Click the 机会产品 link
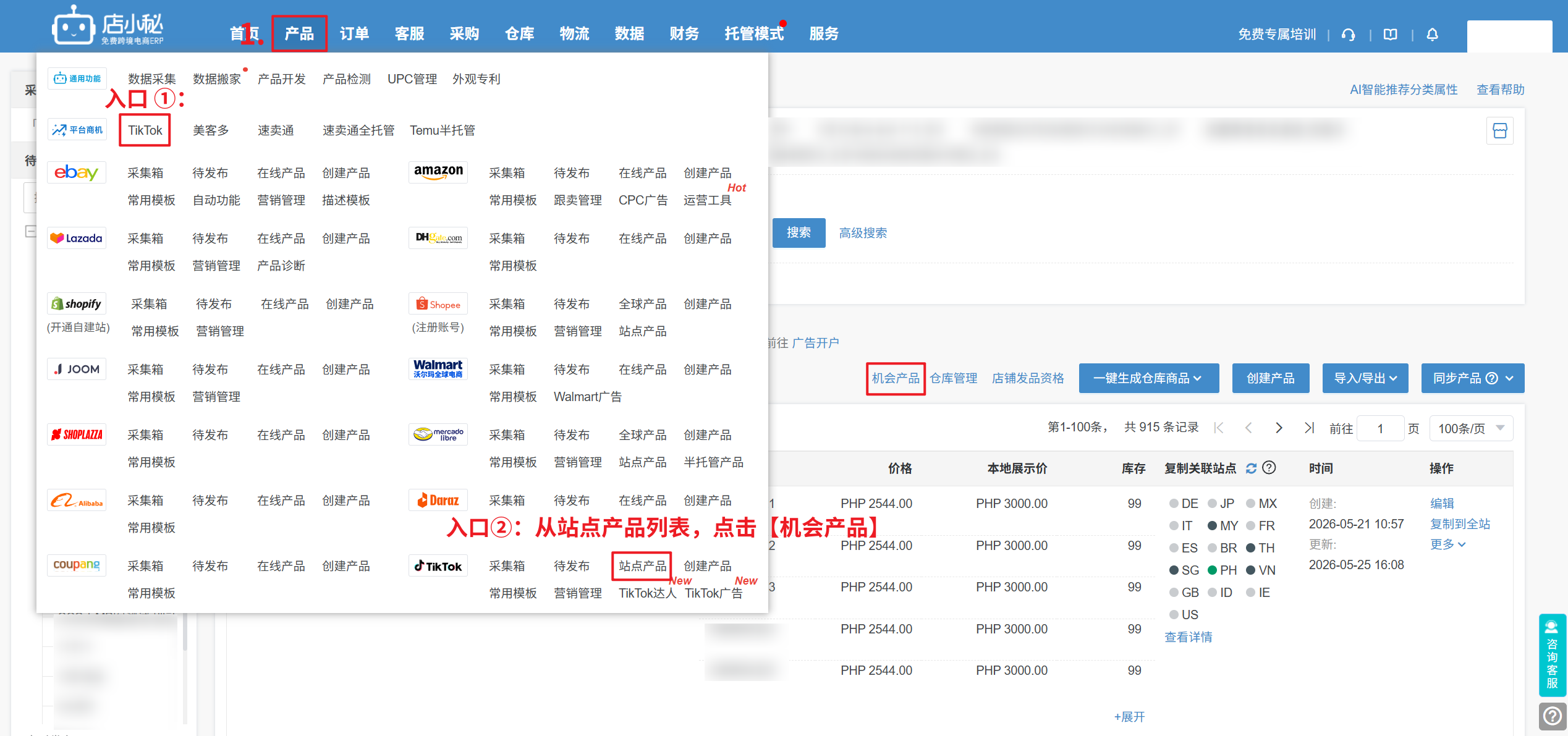 pos(896,378)
